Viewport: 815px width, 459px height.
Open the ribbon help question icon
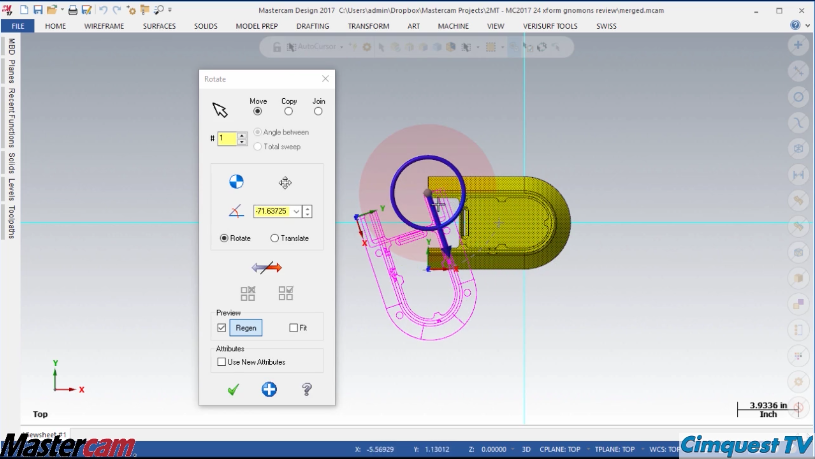(x=795, y=25)
